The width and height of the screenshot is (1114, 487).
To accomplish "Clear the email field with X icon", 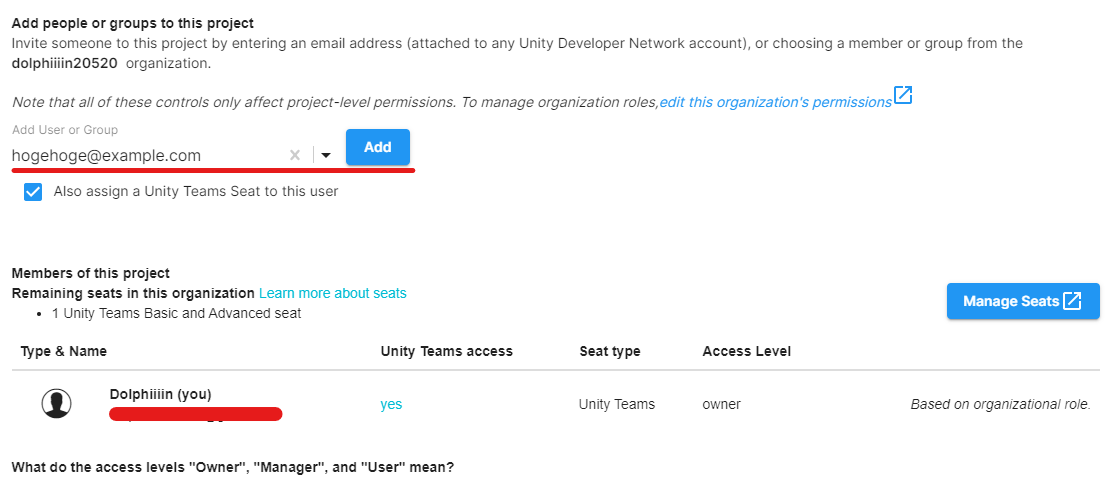I will click(295, 155).
